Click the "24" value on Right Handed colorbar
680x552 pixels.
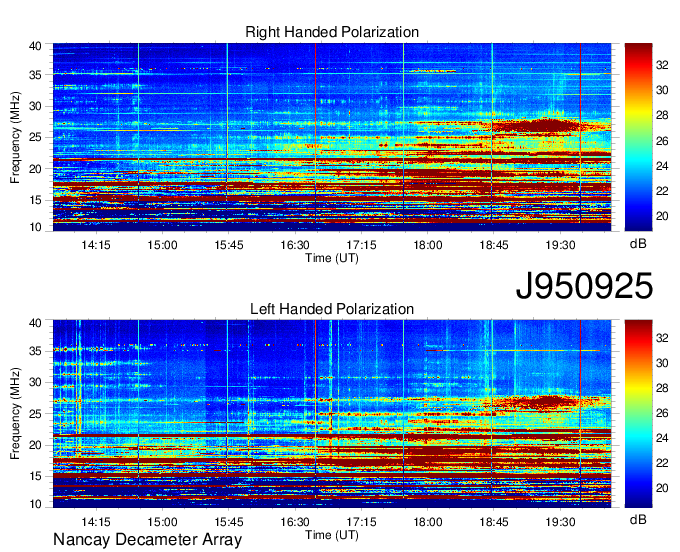[662, 166]
